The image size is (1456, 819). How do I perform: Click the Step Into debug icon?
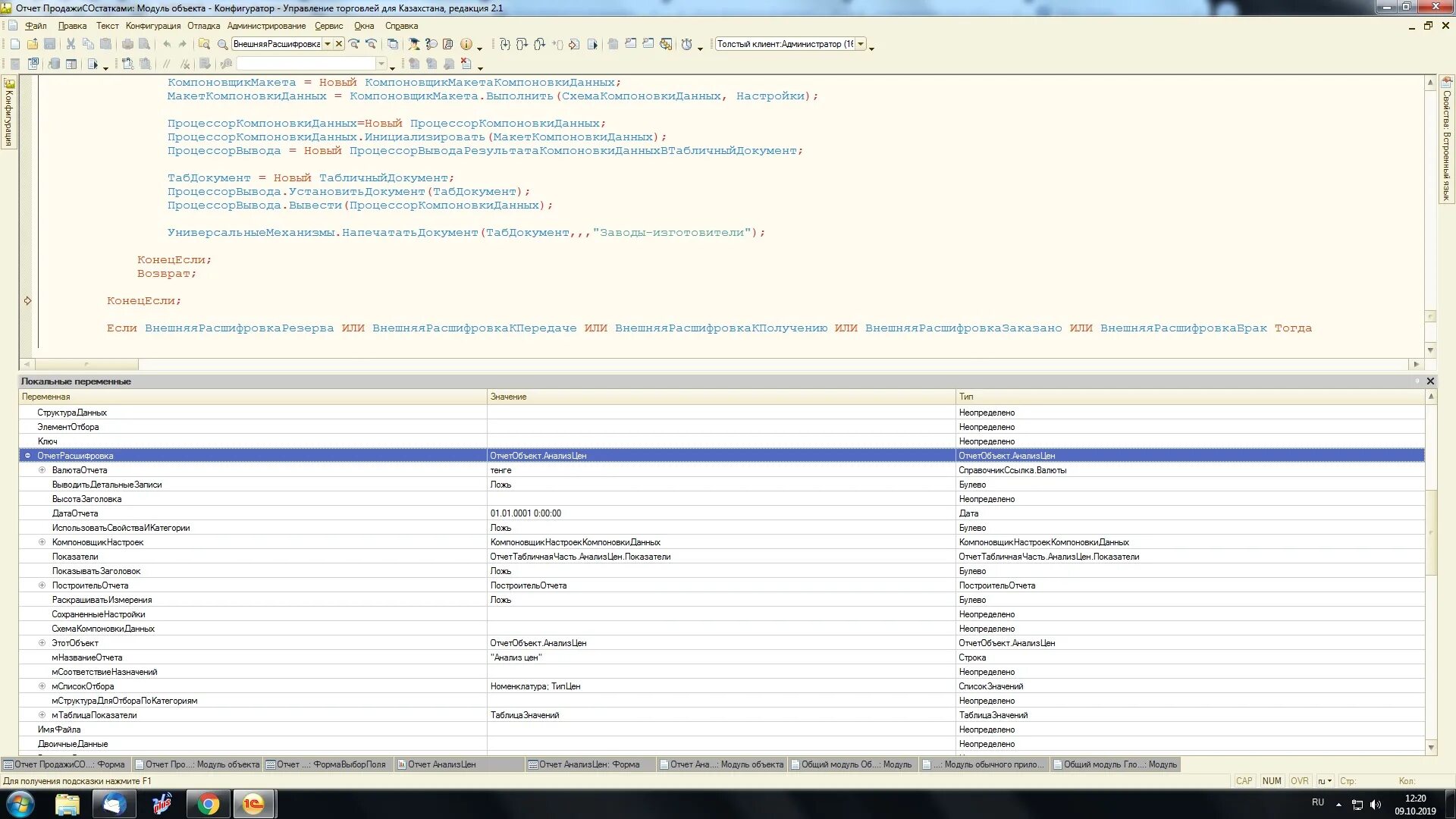coord(504,44)
